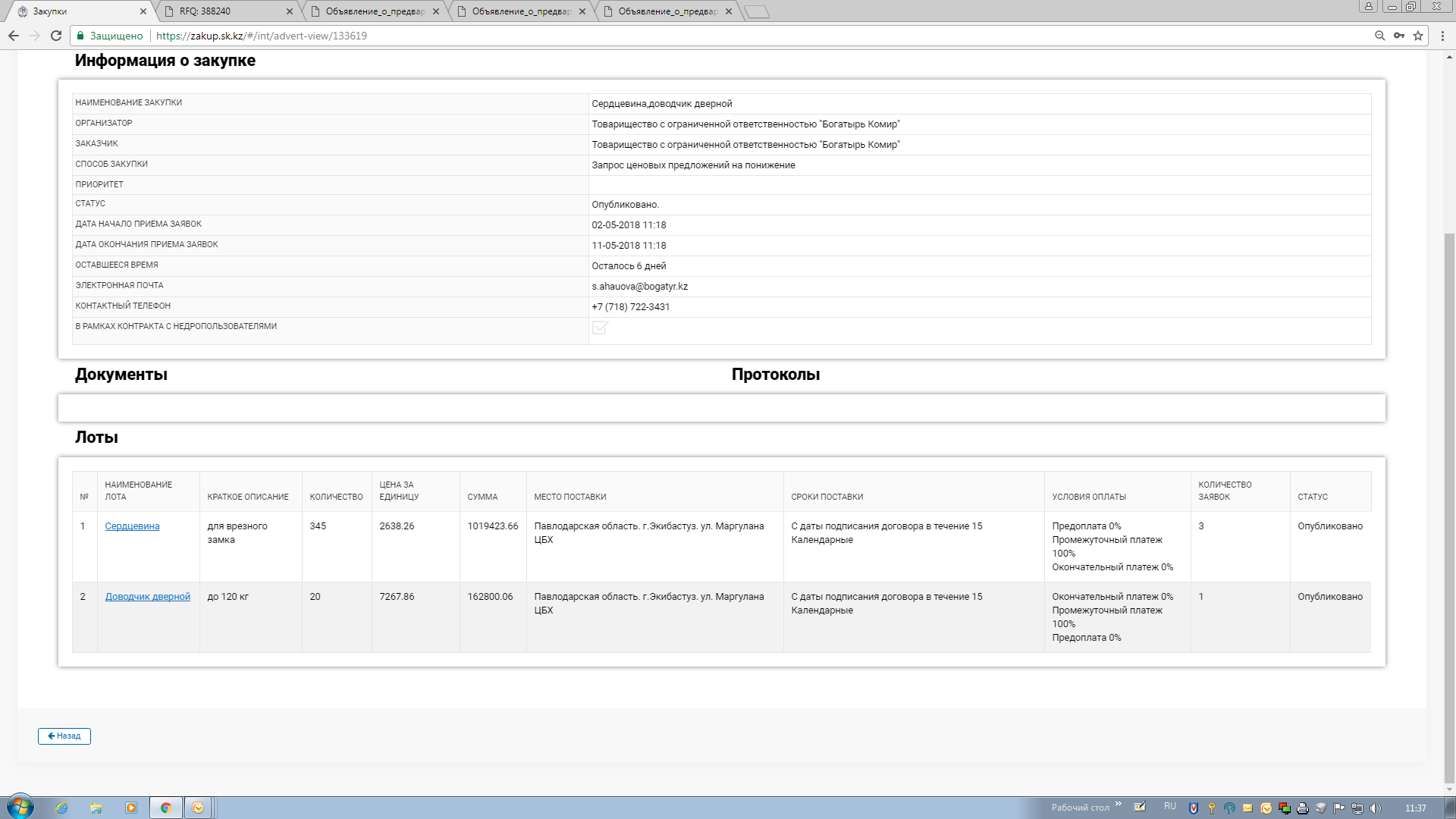Select the phone number +7 (718) 722-3431
Screen dimensions: 1456x819
pos(630,307)
